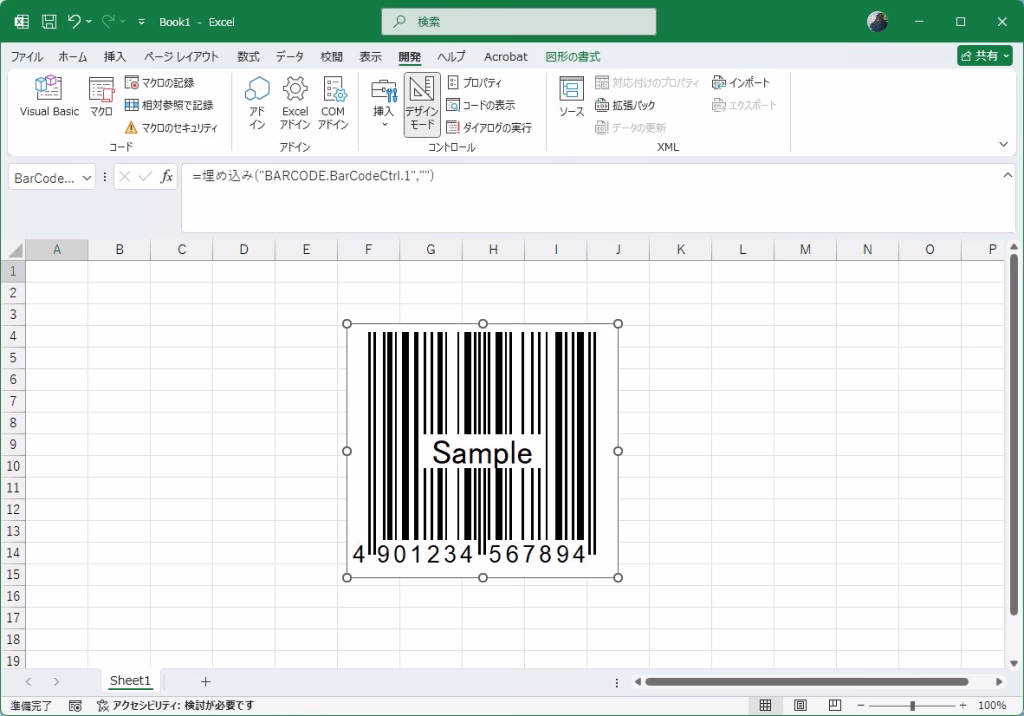Viewport: 1024px width, 716px height.
Task: Open the user account avatar
Action: click(877, 22)
